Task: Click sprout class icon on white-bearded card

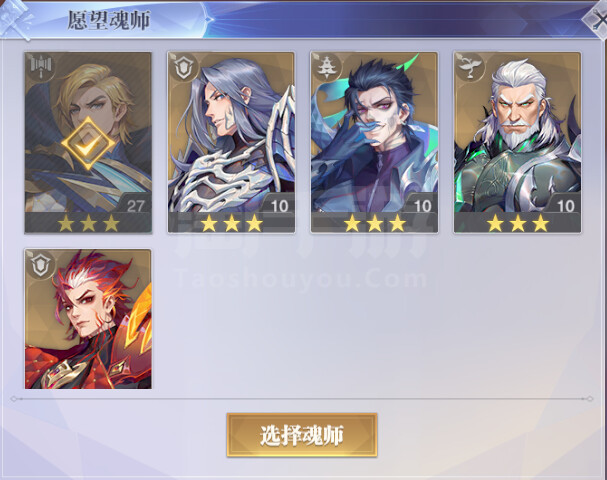Action: 470,68
